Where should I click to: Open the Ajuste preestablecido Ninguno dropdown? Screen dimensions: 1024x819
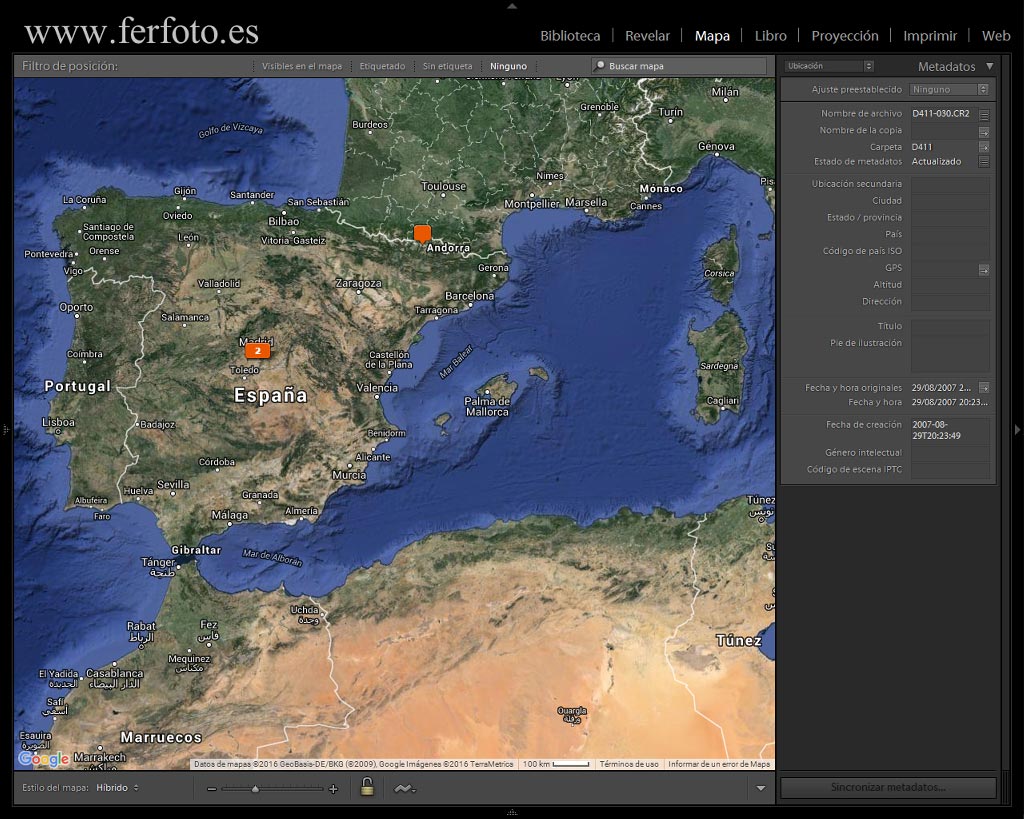tap(949, 89)
